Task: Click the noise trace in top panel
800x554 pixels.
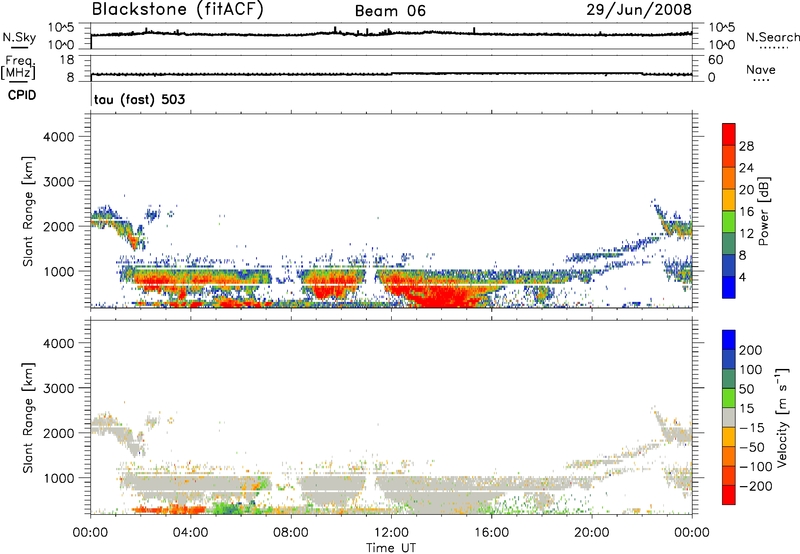Action: pos(391,34)
